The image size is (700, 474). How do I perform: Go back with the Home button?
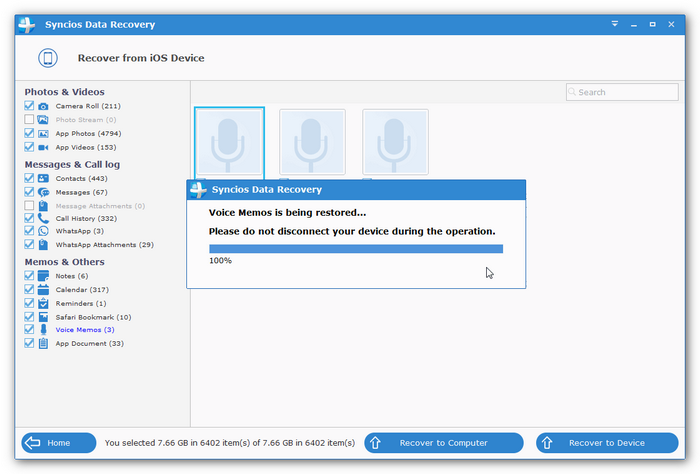tap(58, 443)
